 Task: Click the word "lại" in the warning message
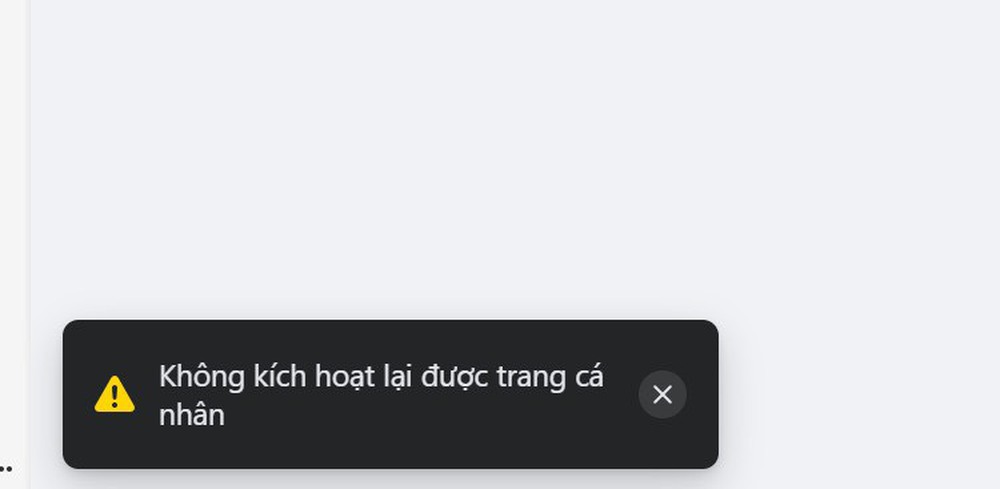click(397, 377)
